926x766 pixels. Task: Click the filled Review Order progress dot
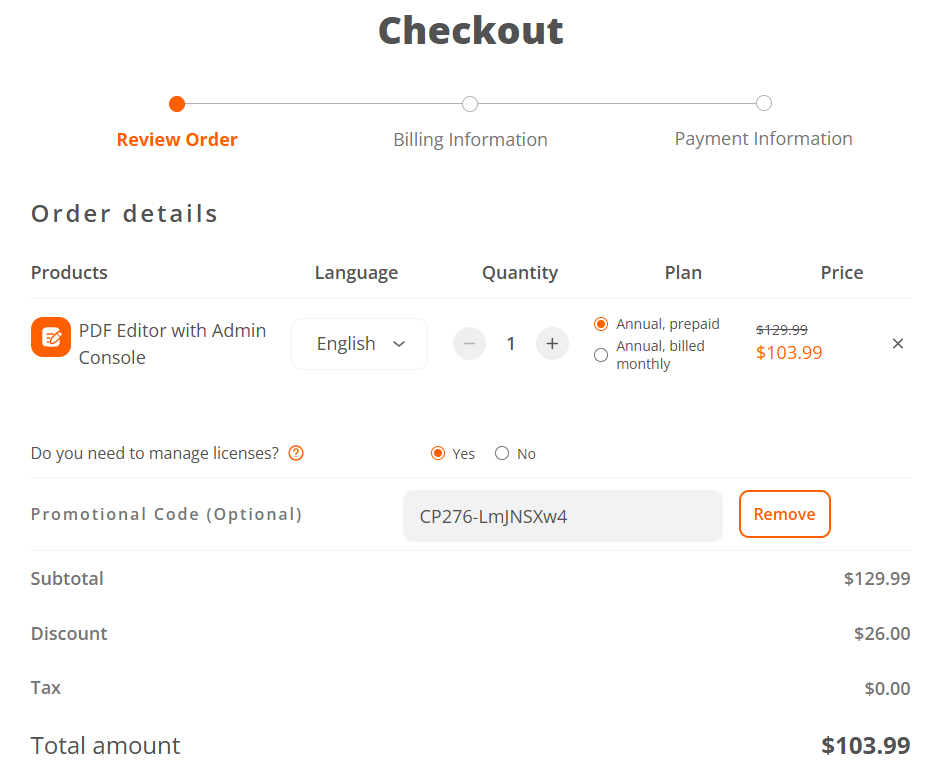pyautogui.click(x=177, y=103)
